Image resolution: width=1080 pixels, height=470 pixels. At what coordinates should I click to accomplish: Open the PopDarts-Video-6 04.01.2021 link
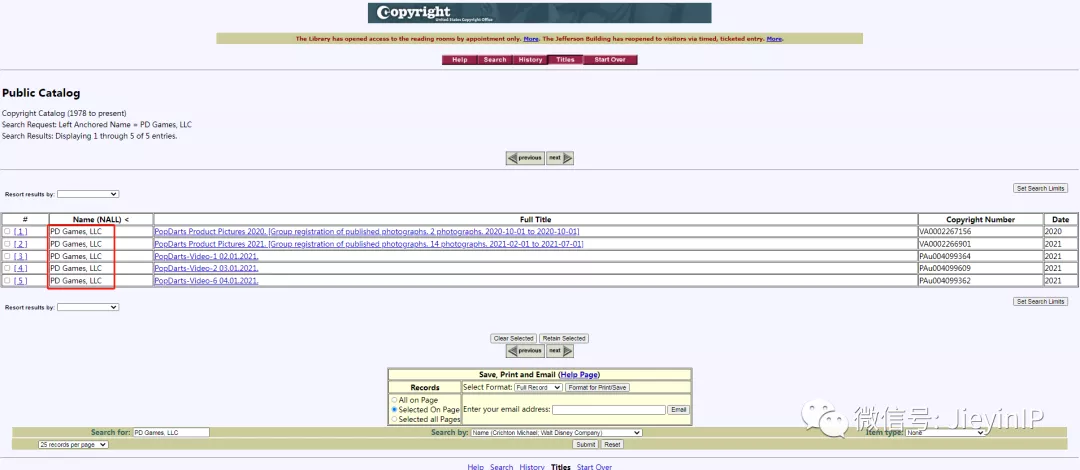coord(206,280)
